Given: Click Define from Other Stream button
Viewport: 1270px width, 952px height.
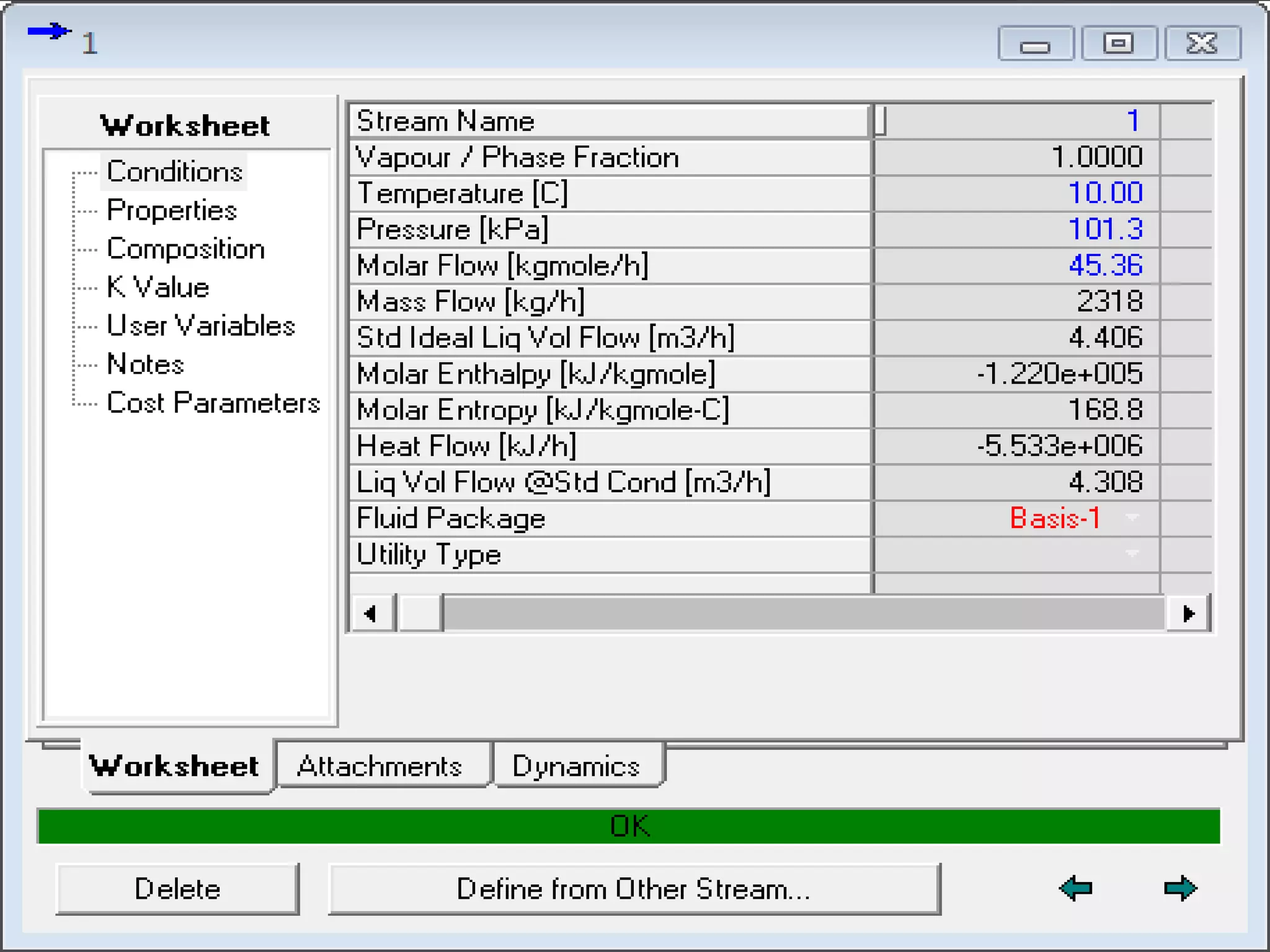Looking at the screenshot, I should click(634, 889).
